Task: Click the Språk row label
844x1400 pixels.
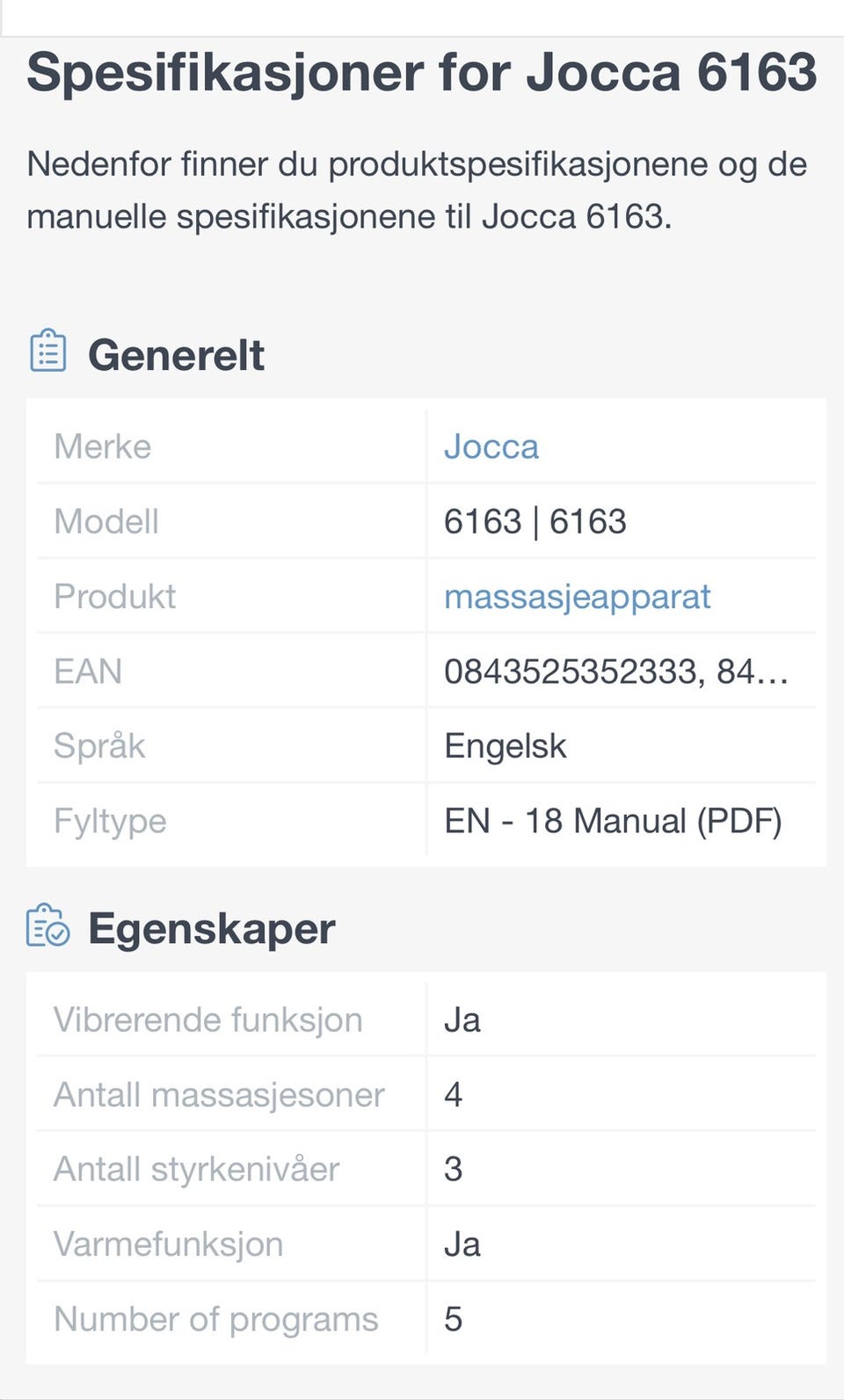Action: (99, 746)
